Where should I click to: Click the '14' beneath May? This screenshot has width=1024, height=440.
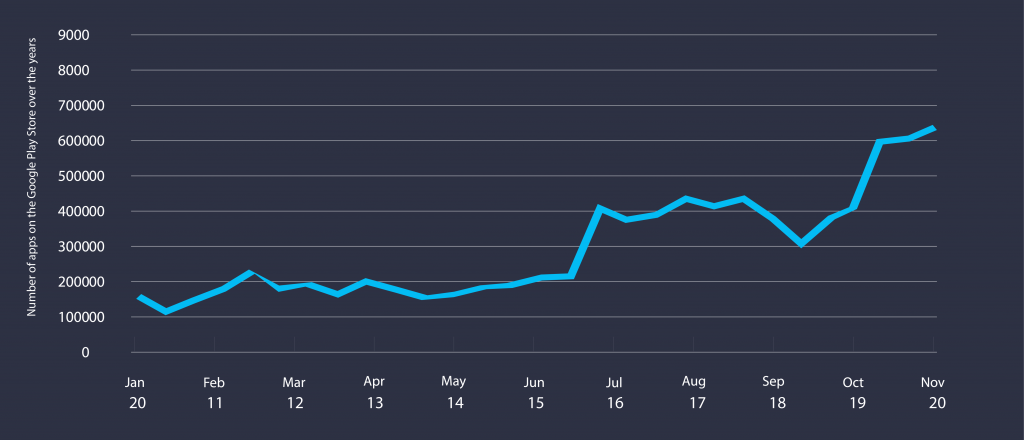point(455,403)
